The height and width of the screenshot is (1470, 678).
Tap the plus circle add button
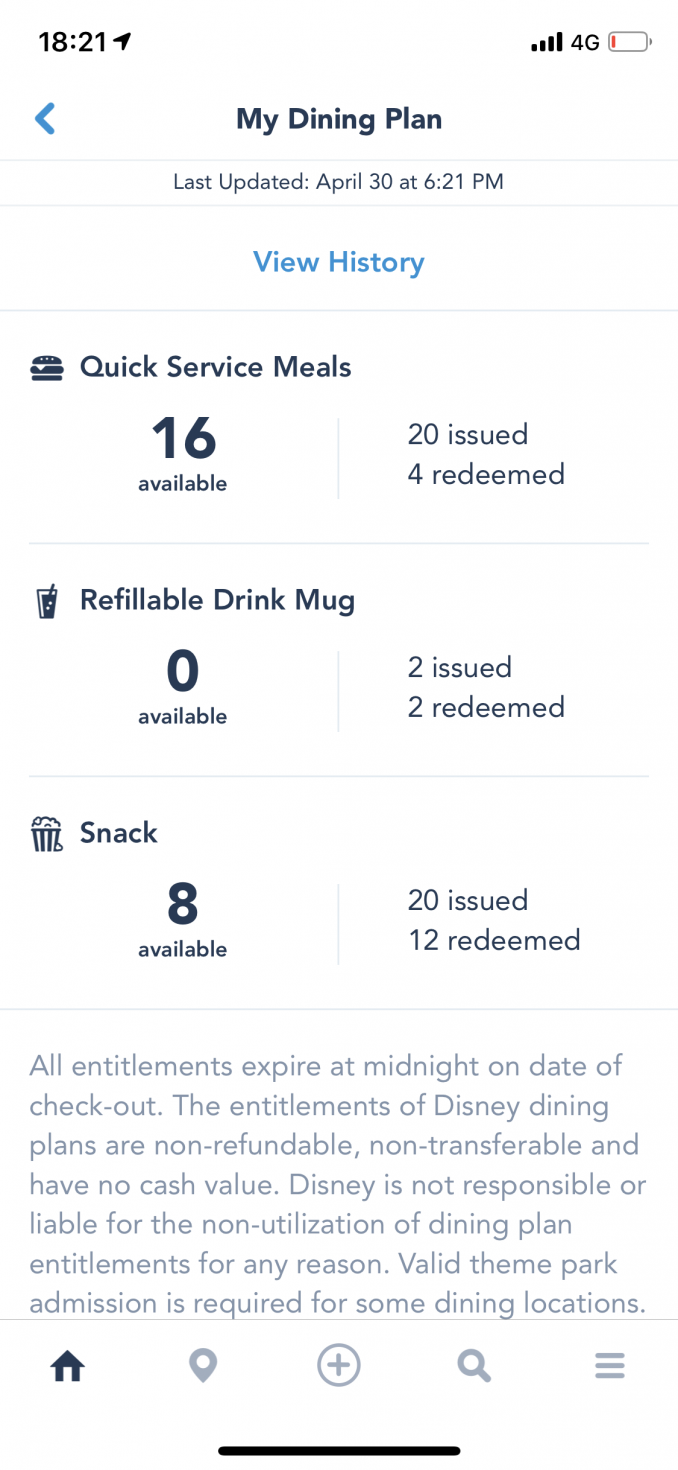(339, 1366)
